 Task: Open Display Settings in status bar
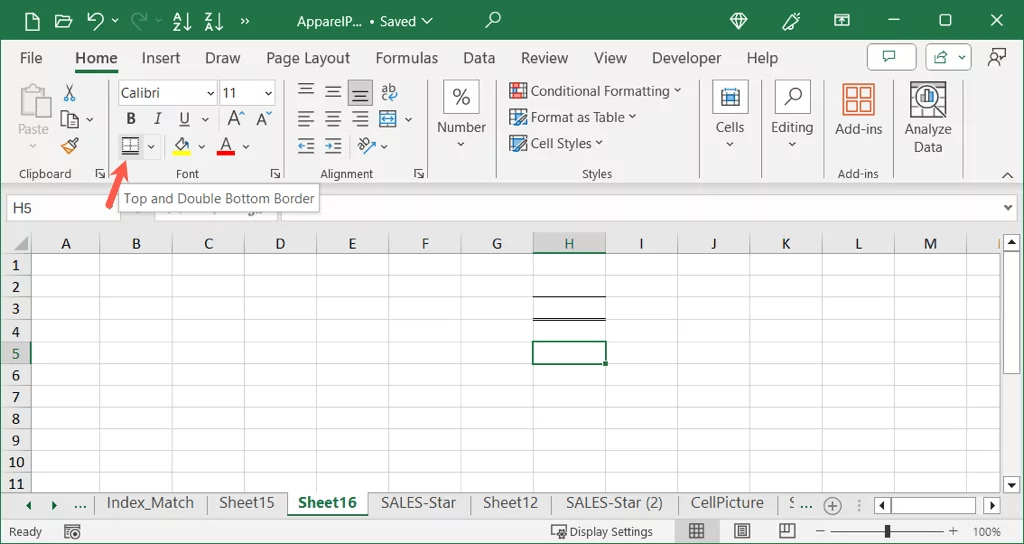(x=602, y=532)
